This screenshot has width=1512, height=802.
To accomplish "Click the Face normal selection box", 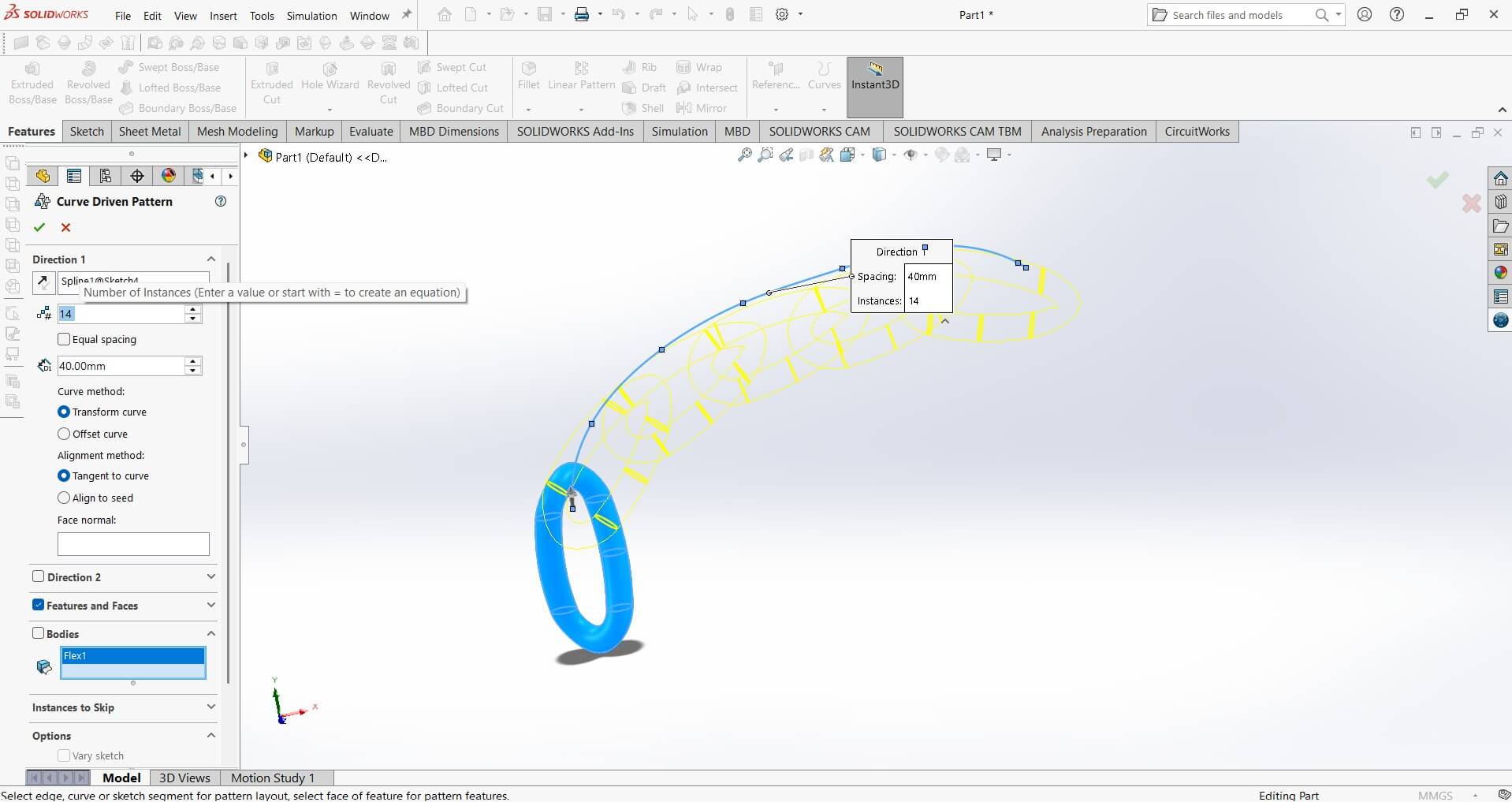I will 133,544.
